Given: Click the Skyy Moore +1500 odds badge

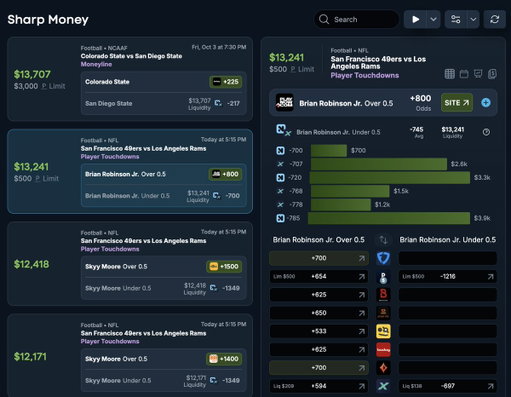Looking at the screenshot, I should (224, 267).
